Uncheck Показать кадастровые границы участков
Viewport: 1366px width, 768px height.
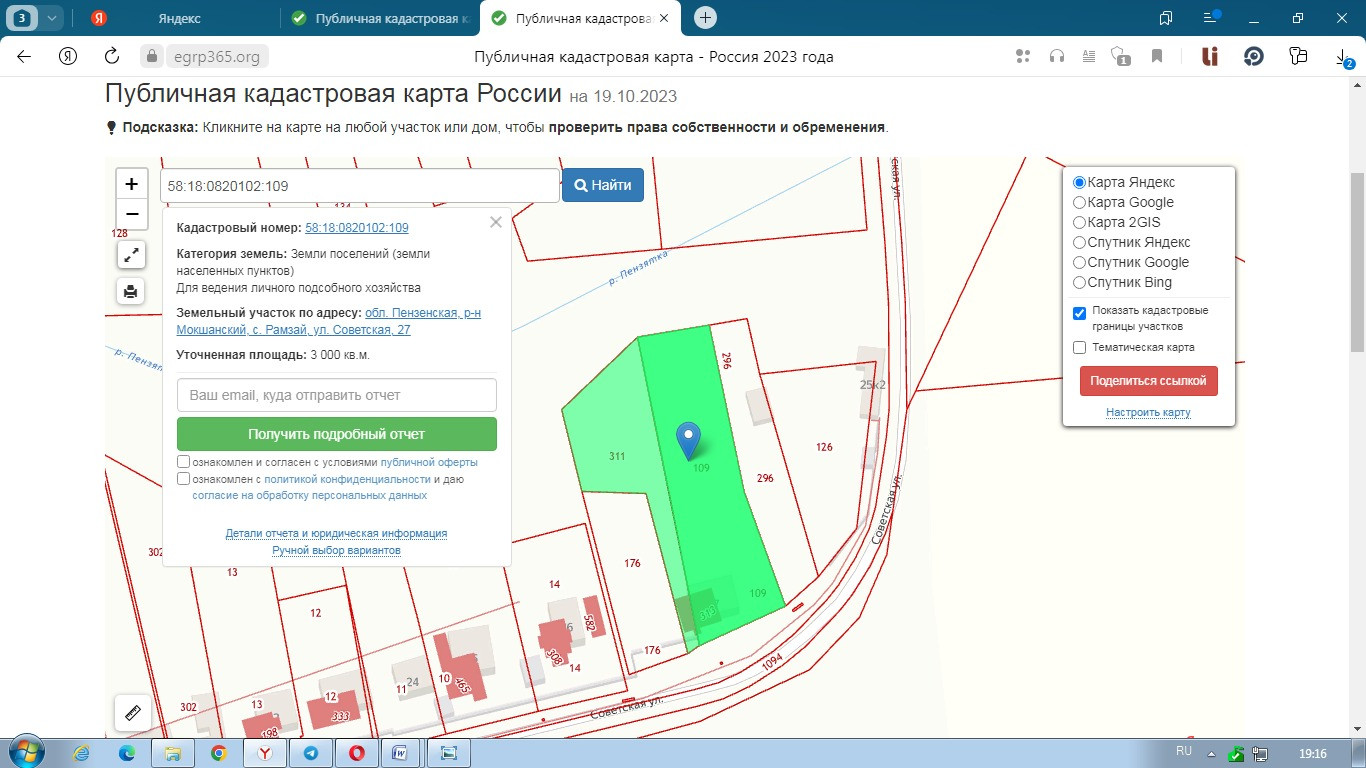tap(1079, 313)
